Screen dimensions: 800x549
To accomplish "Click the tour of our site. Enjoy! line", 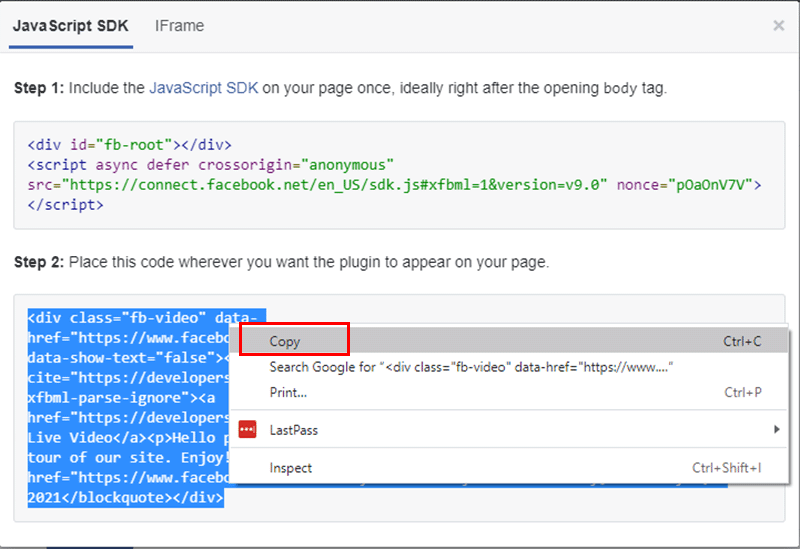I will pos(129,458).
